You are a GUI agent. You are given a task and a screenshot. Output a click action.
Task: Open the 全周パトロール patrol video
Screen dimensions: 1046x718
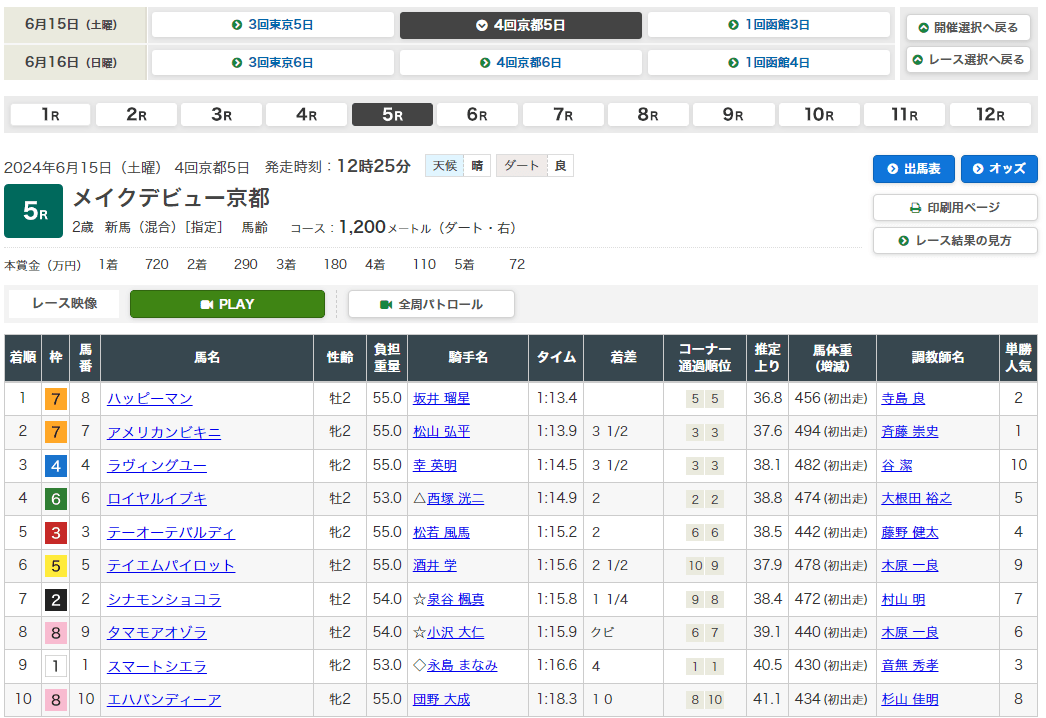(431, 304)
